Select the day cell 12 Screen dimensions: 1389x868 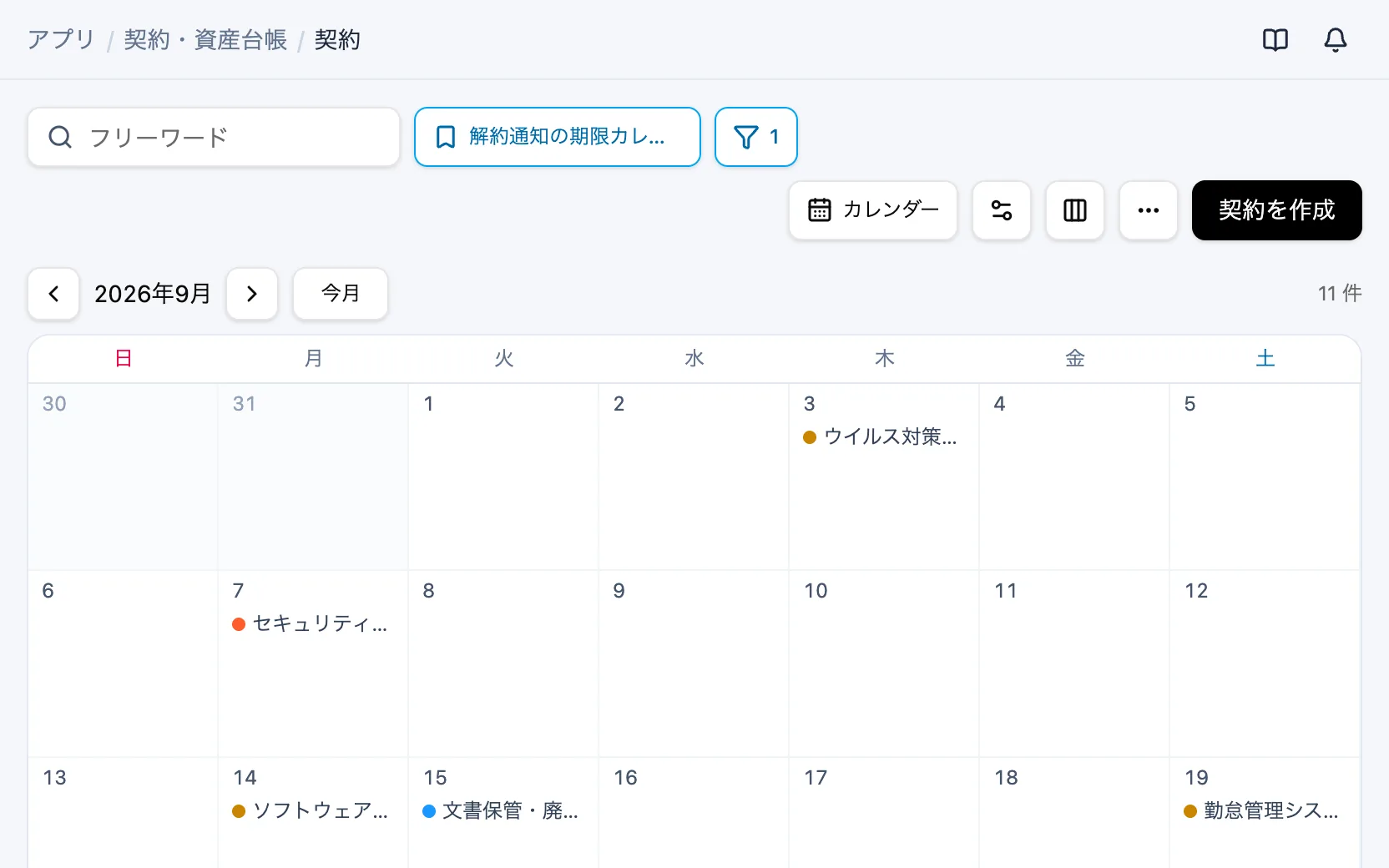tap(1265, 664)
